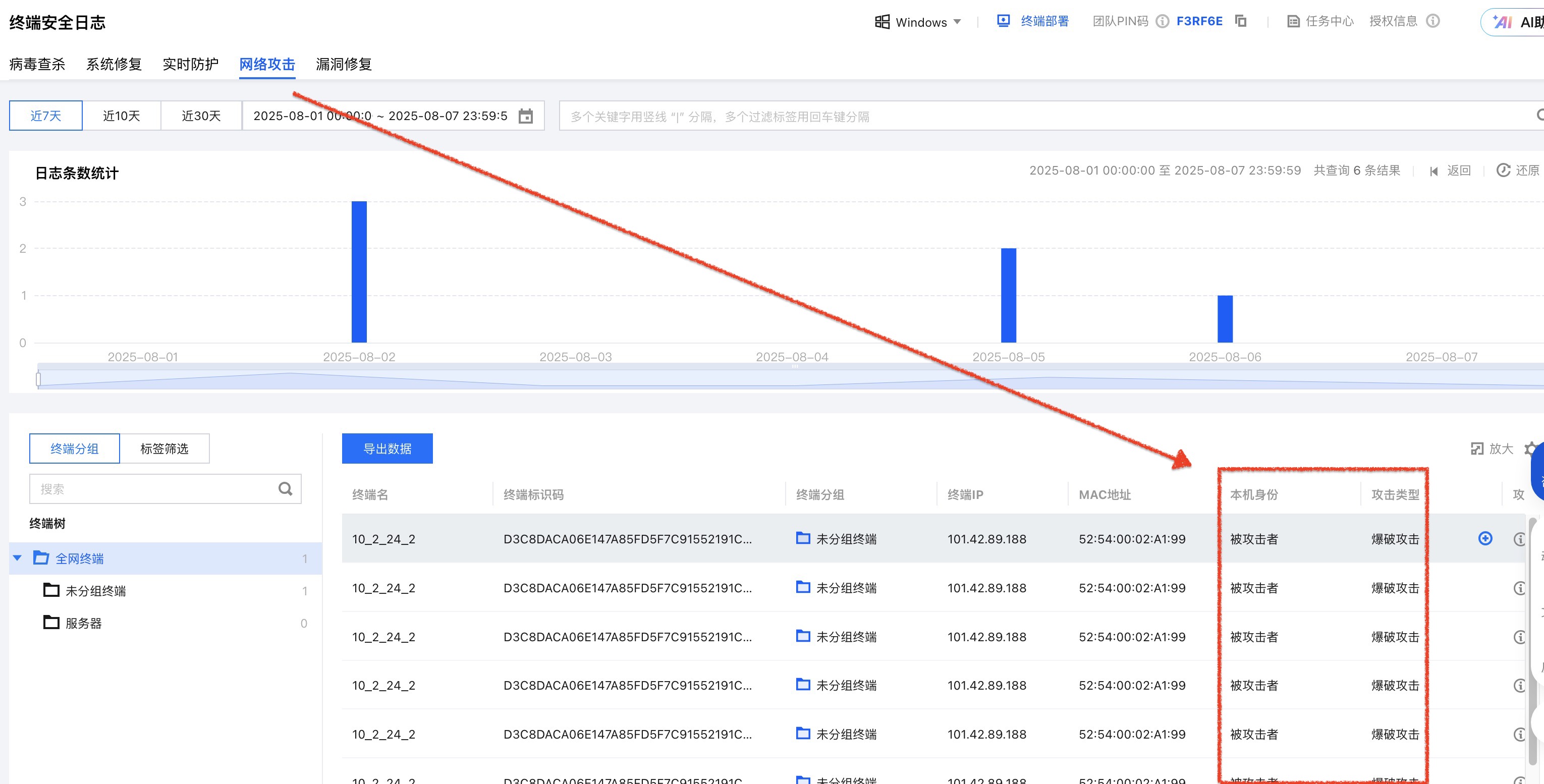Switch to the 标签筛选 tab
This screenshot has height=784, width=1544.
pyautogui.click(x=164, y=449)
